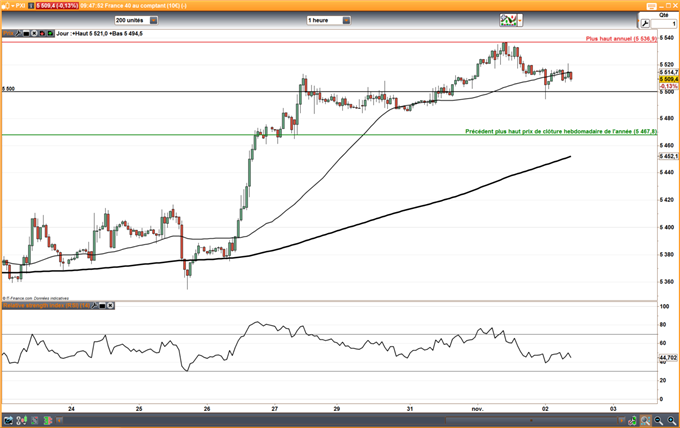Open the 200 unités dropdown

[154, 20]
